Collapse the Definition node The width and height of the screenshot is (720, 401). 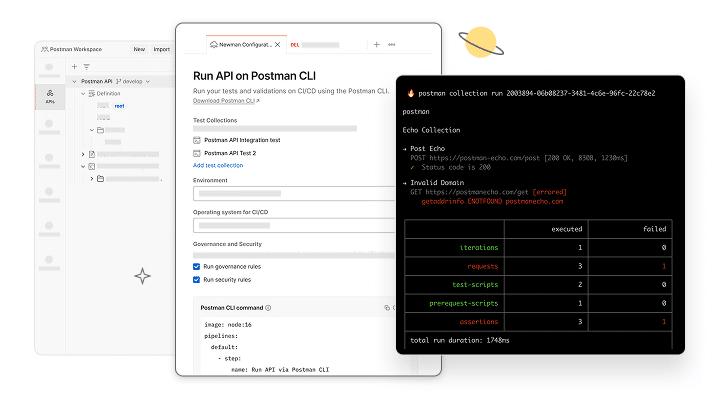tap(83, 93)
